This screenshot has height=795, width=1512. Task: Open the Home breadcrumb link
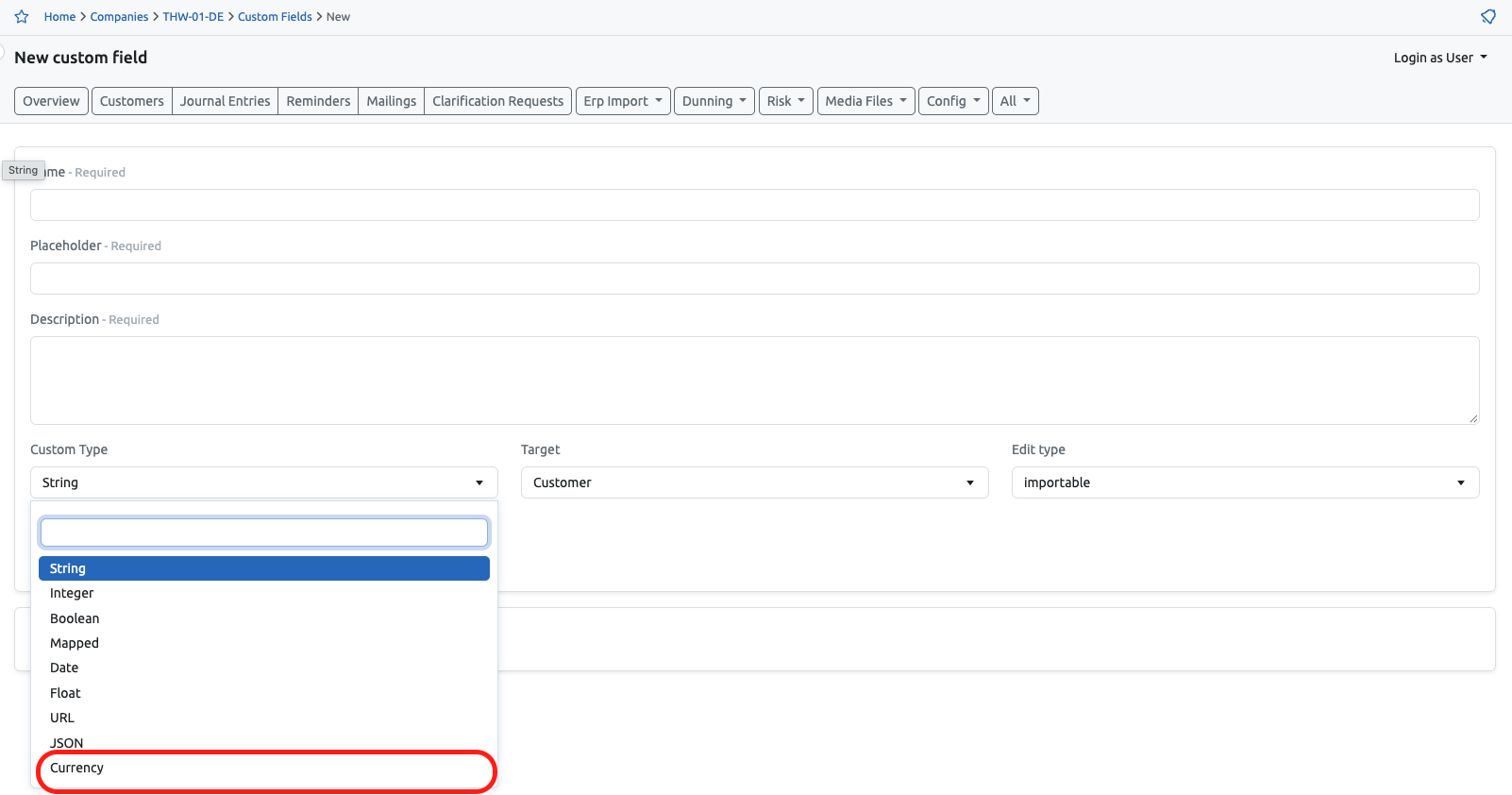tap(59, 17)
